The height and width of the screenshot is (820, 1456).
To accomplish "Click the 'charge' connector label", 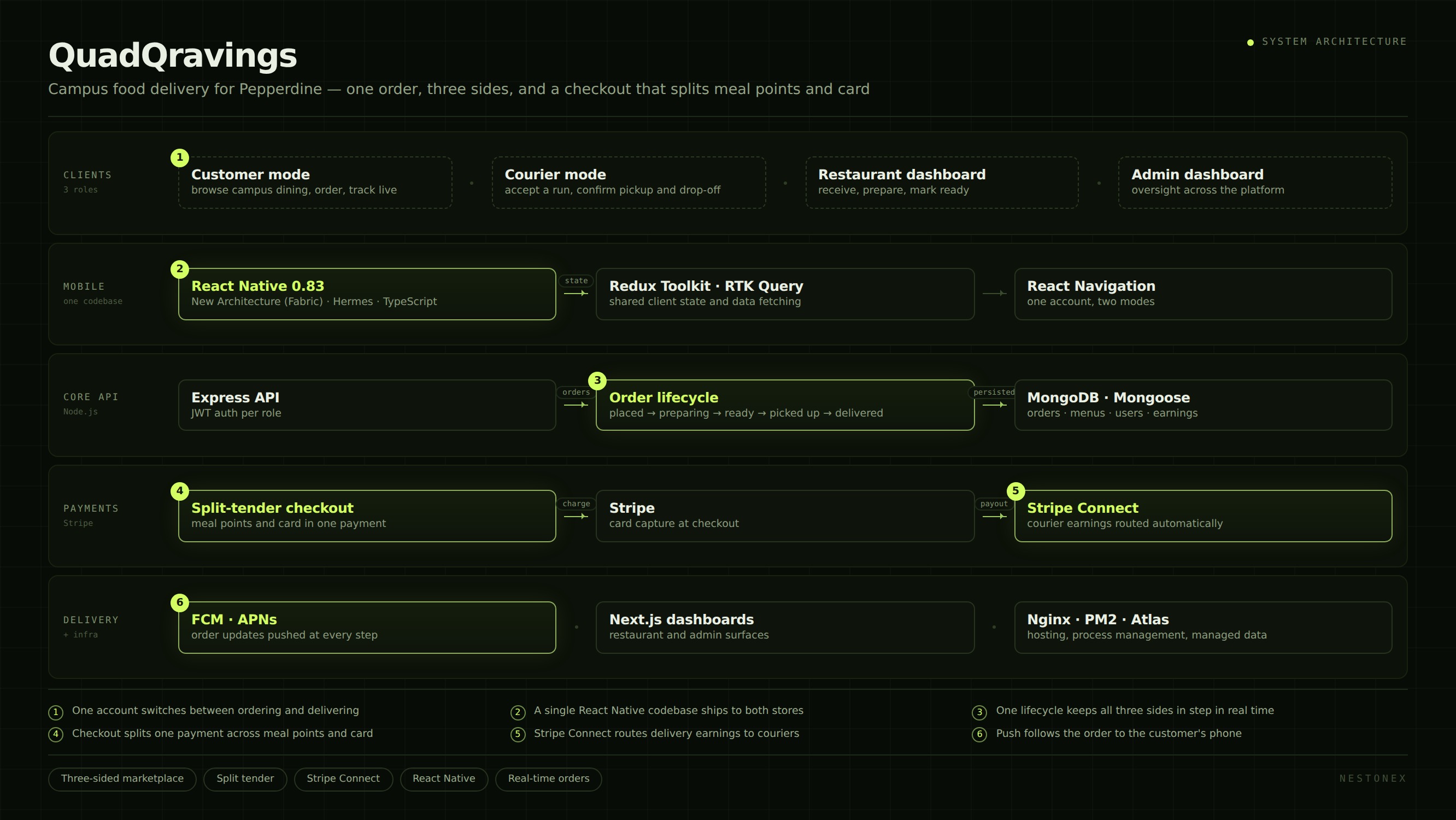I will point(576,503).
